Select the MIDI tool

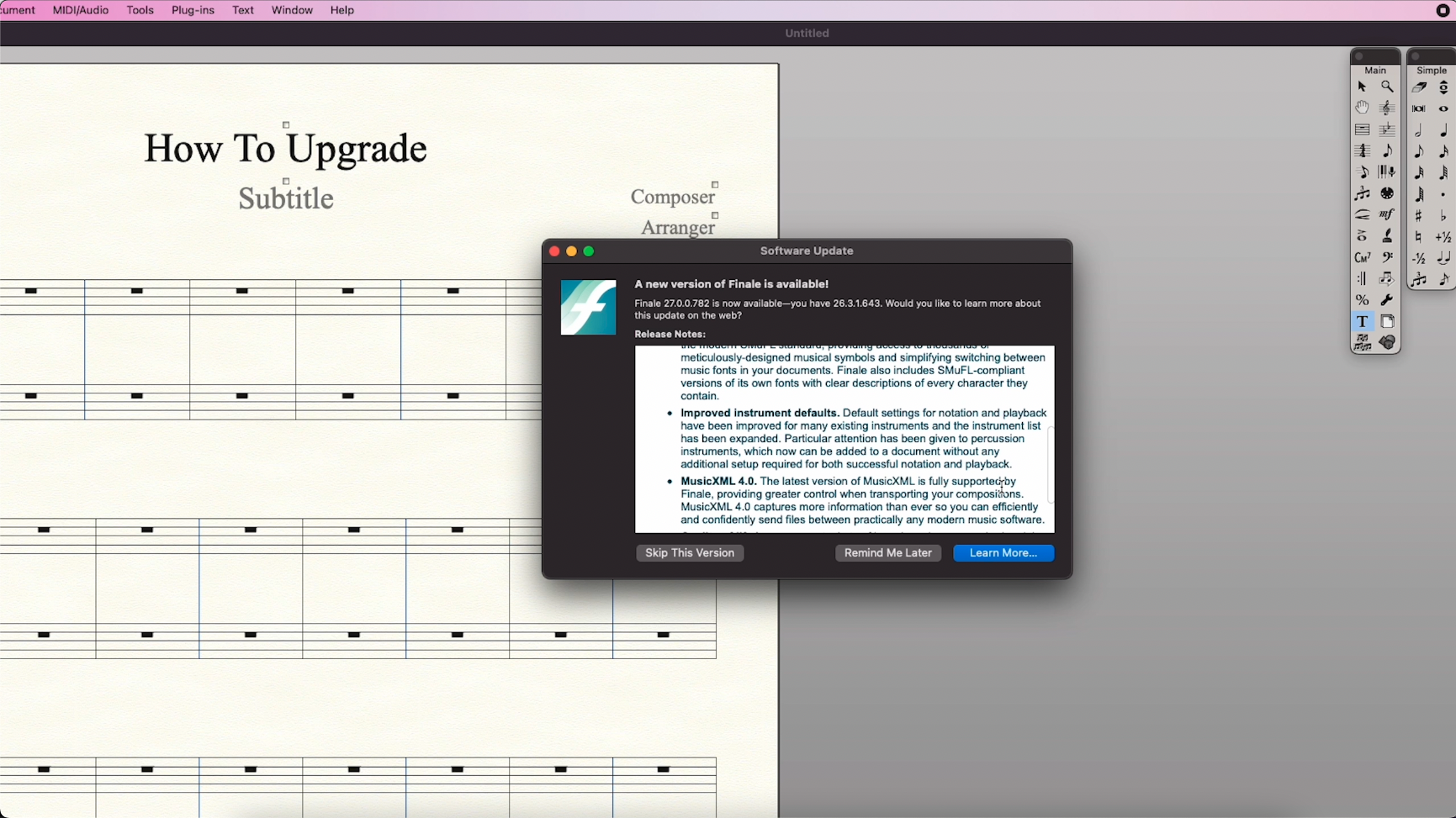click(1387, 193)
